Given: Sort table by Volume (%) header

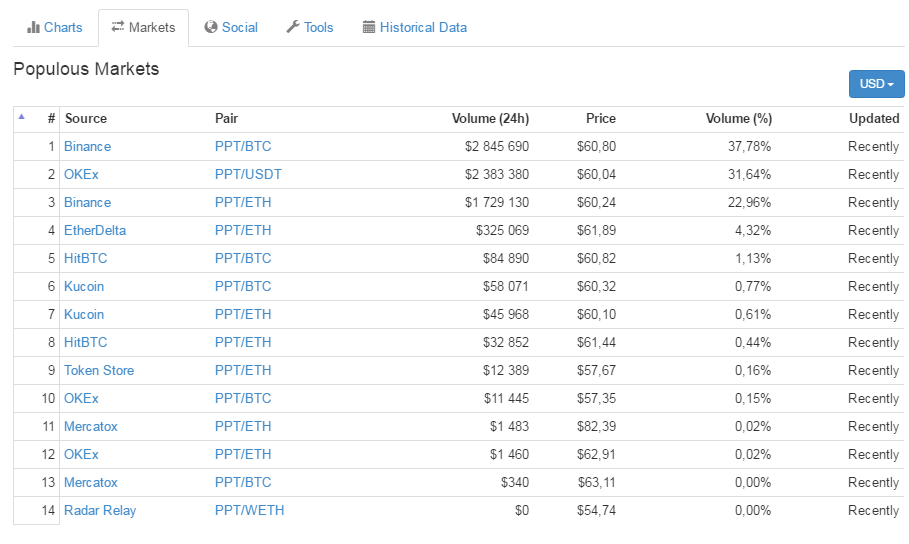Looking at the screenshot, I should 738,118.
